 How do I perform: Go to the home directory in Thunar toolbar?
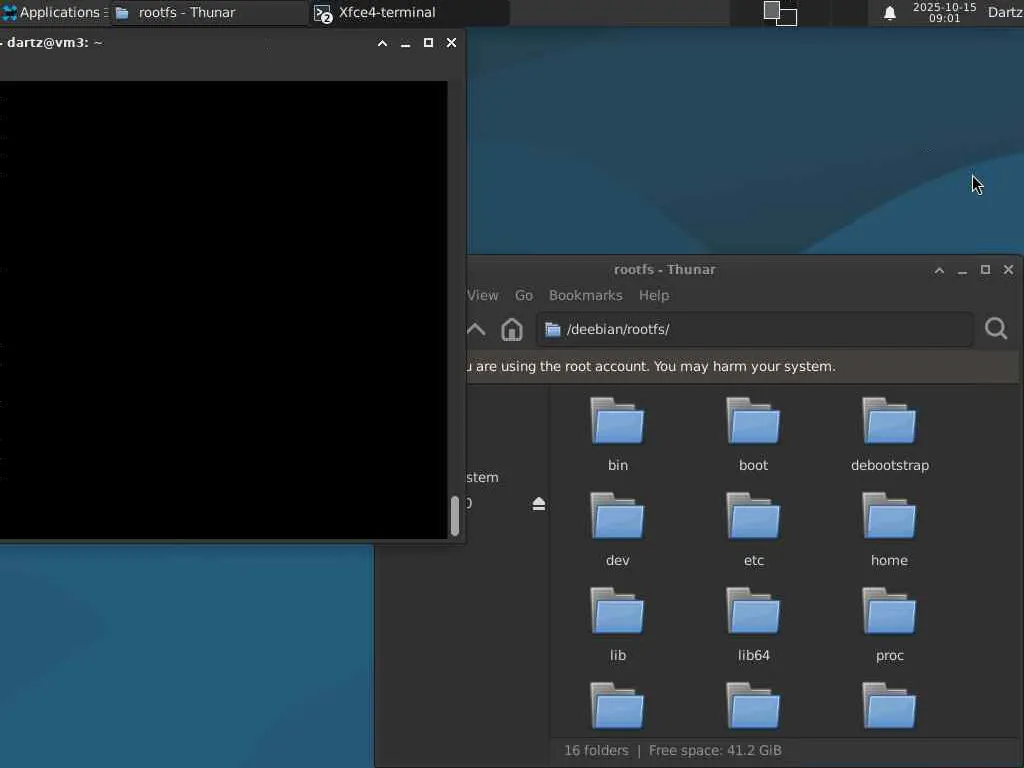click(512, 329)
